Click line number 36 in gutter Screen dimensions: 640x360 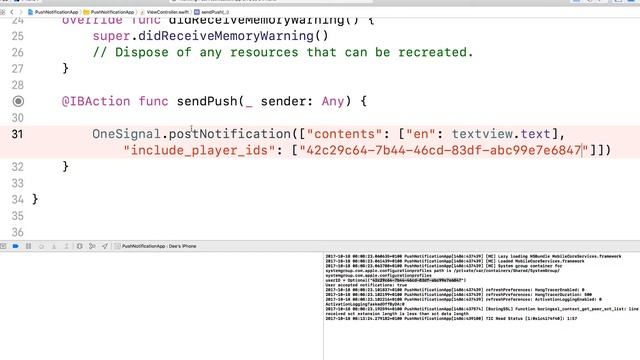tap(18, 232)
